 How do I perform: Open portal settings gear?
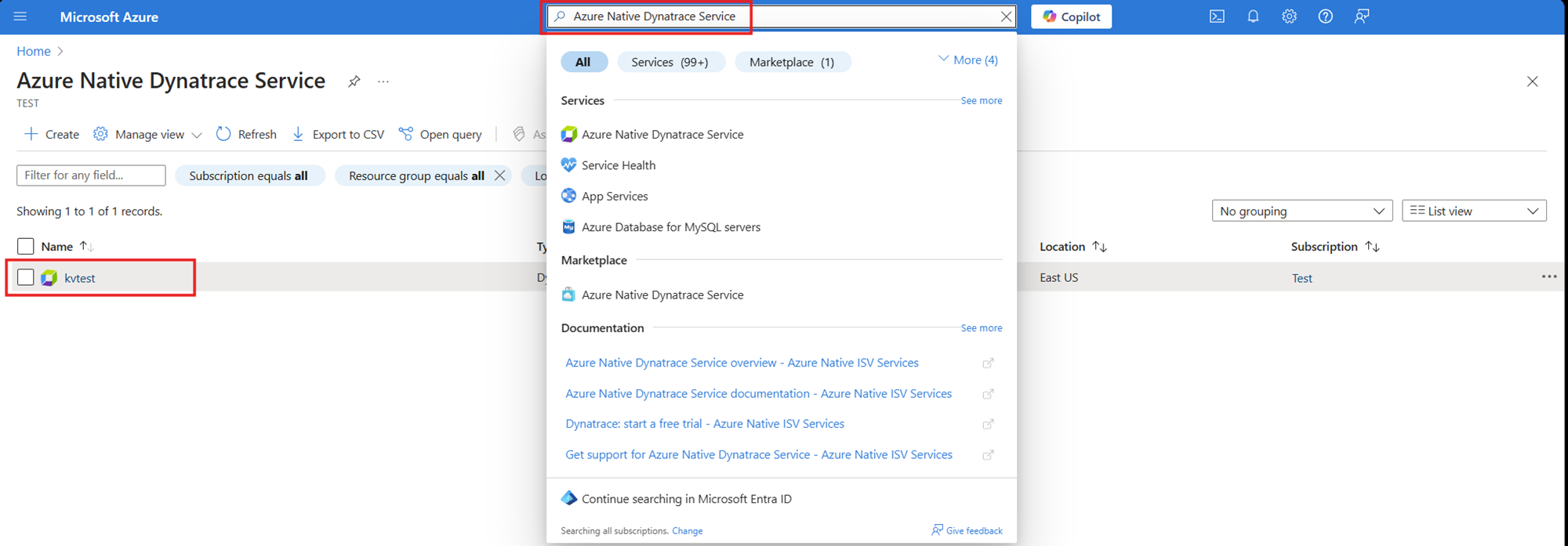pyautogui.click(x=1289, y=16)
